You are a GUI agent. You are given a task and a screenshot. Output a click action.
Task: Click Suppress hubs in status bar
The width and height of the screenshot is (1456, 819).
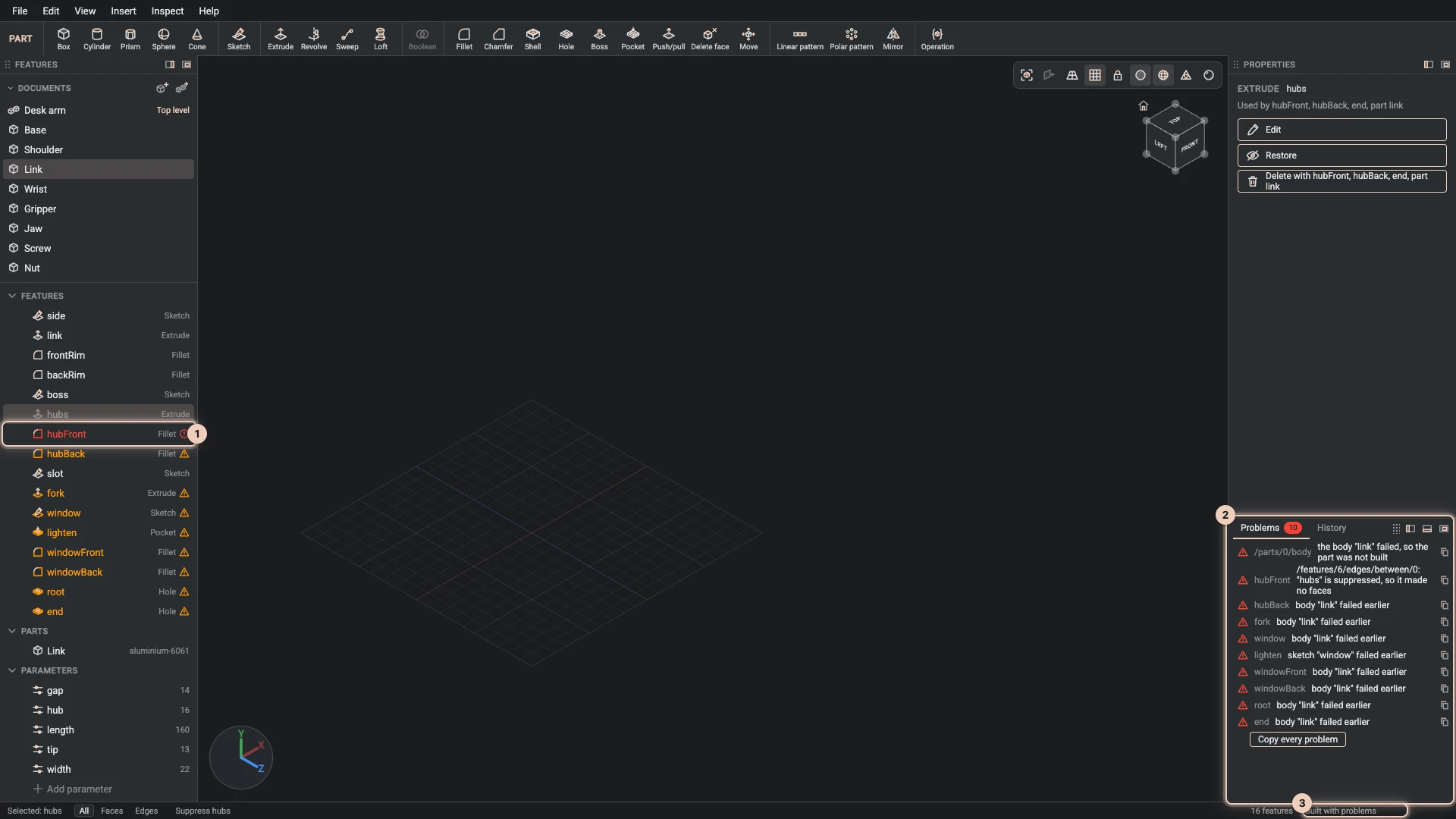(x=202, y=811)
